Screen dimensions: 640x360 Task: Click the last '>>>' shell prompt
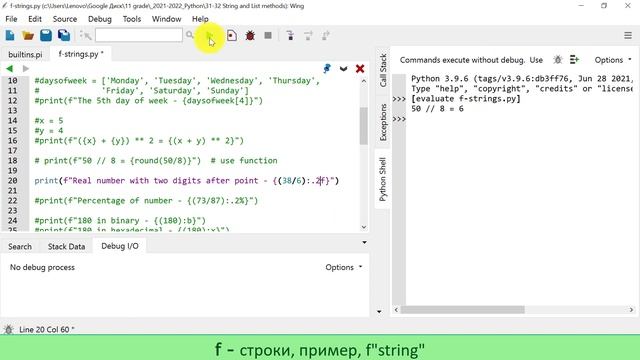(399, 119)
